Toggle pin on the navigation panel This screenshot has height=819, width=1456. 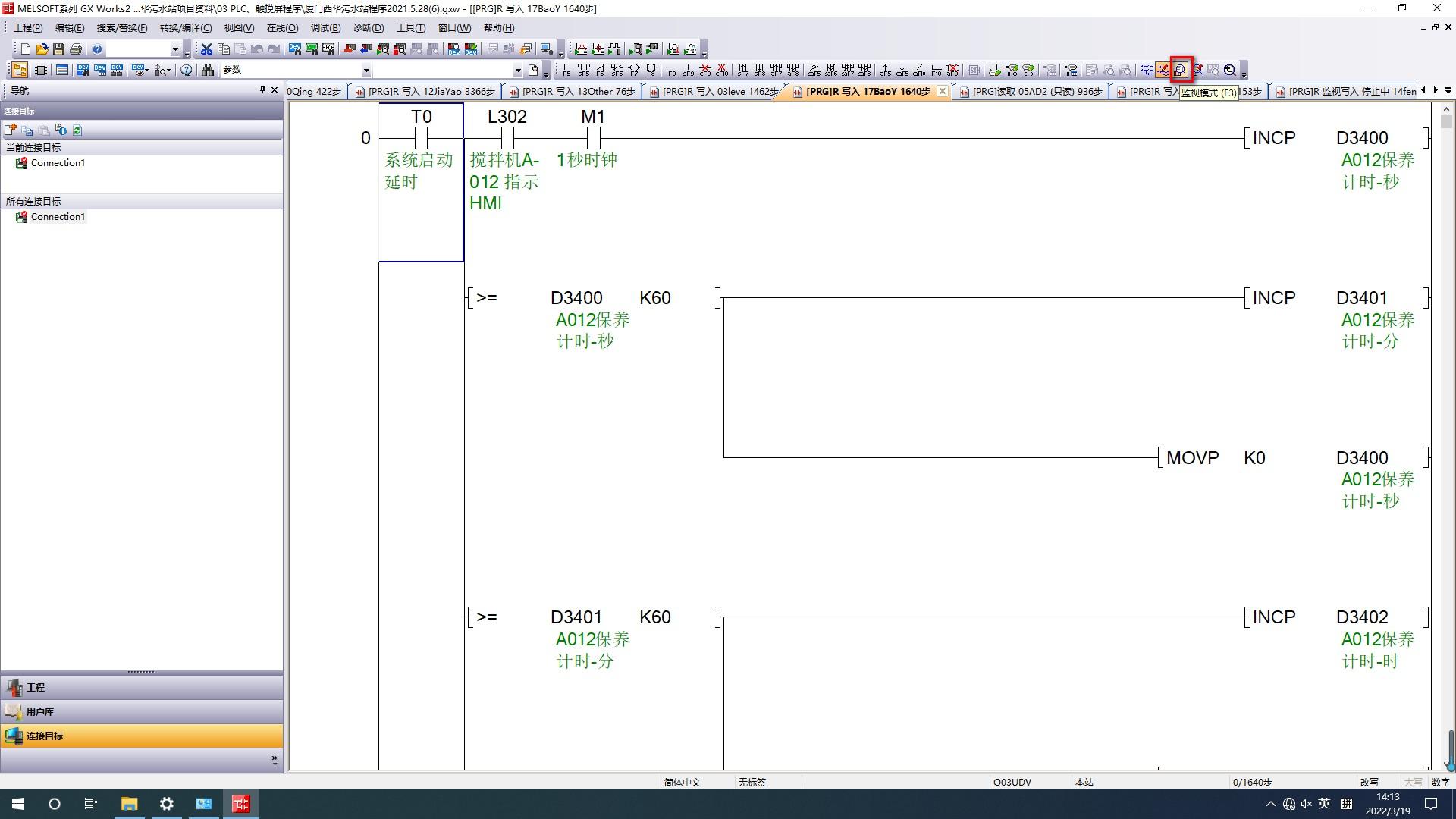262,90
